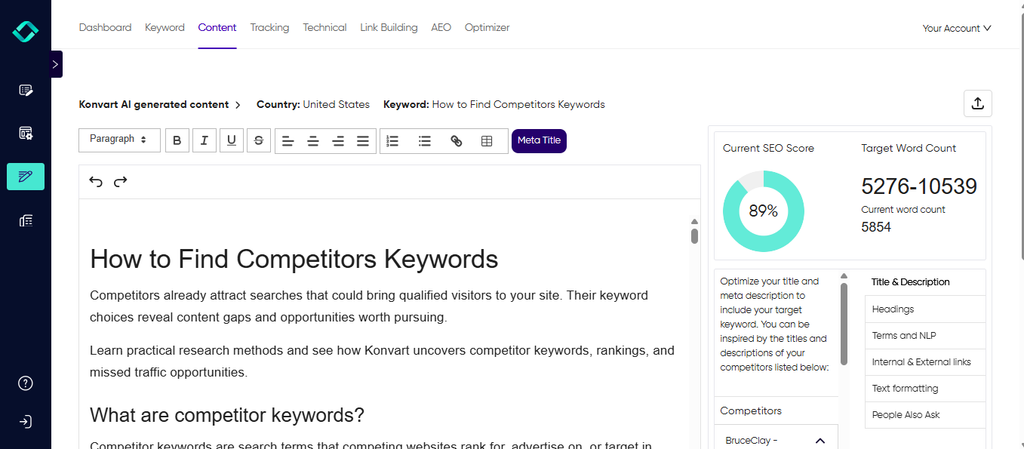Go to the AEO tab
Screen dimensions: 1024x449
[x=441, y=27]
